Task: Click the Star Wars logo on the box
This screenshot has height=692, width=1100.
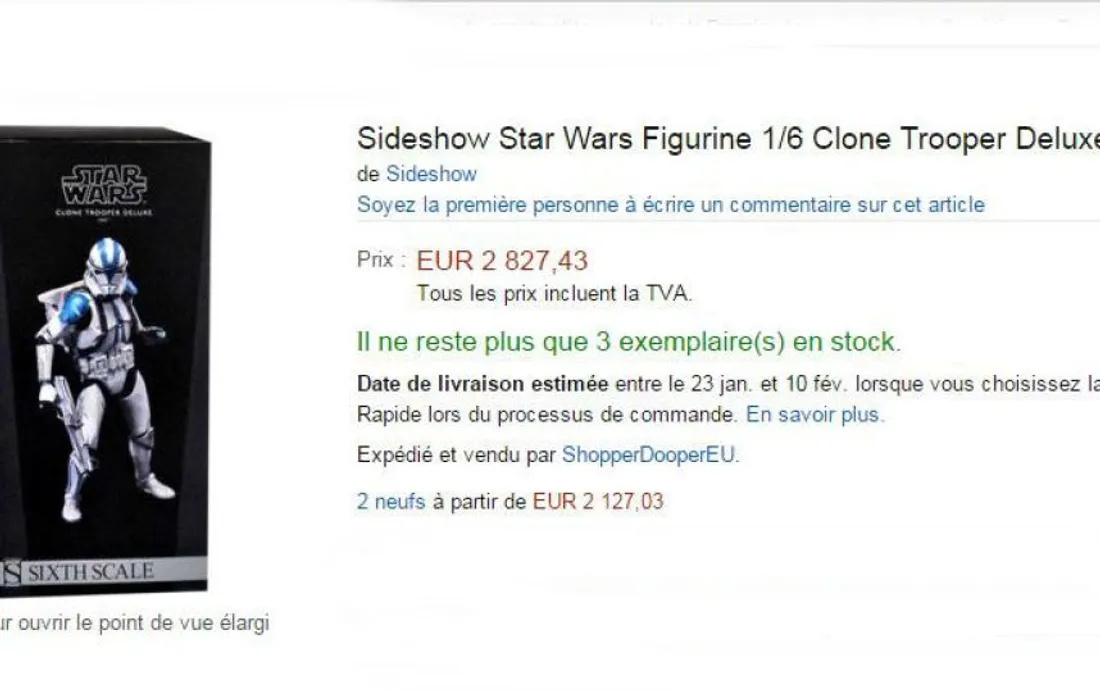Action: tap(104, 185)
